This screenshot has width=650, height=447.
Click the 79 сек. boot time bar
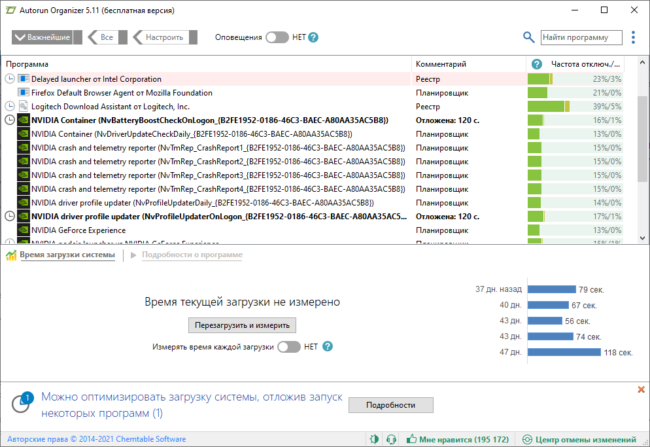552,289
